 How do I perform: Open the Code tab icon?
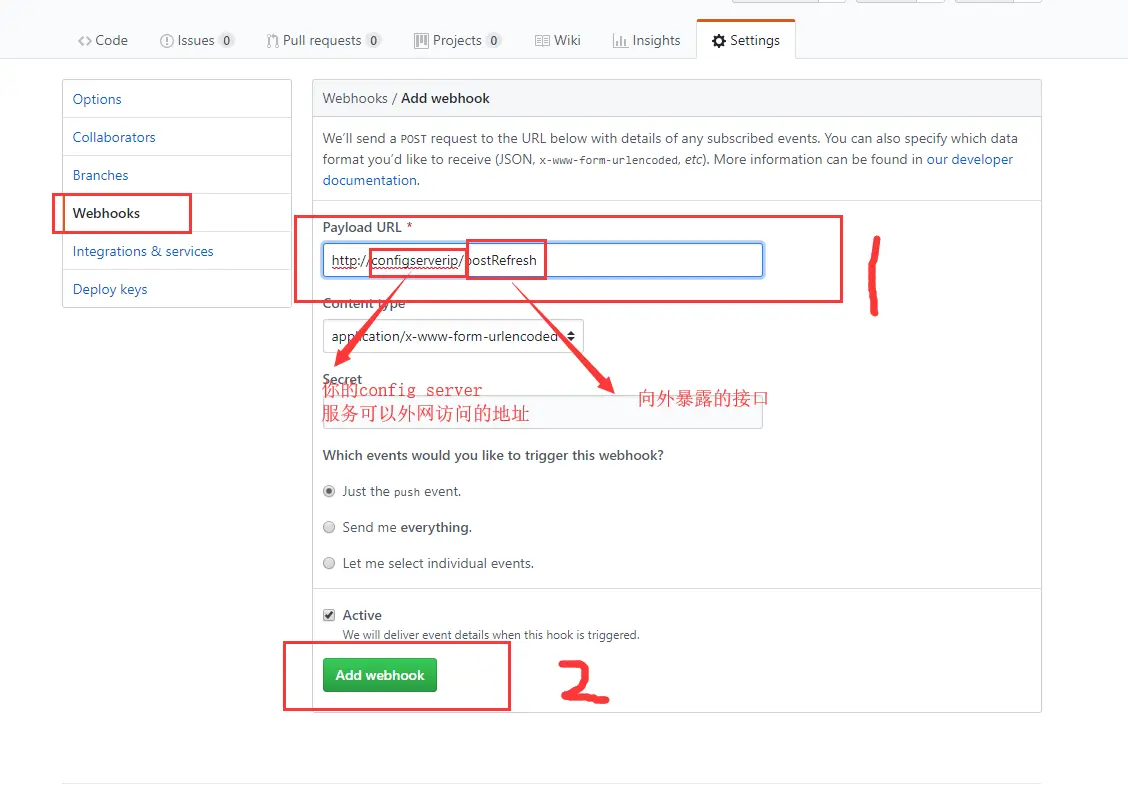pyautogui.click(x=85, y=41)
